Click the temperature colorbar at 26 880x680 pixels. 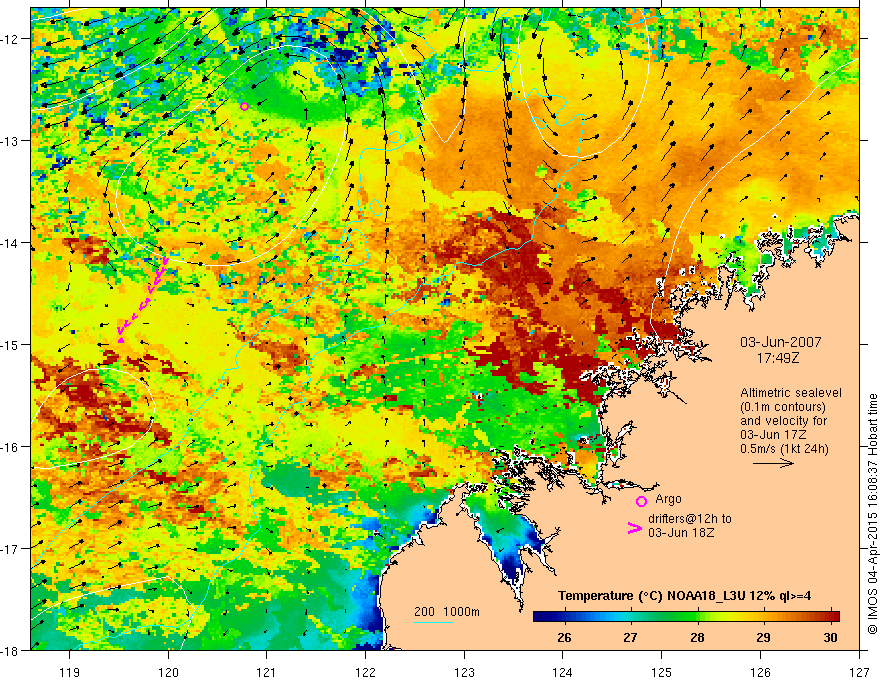point(565,616)
